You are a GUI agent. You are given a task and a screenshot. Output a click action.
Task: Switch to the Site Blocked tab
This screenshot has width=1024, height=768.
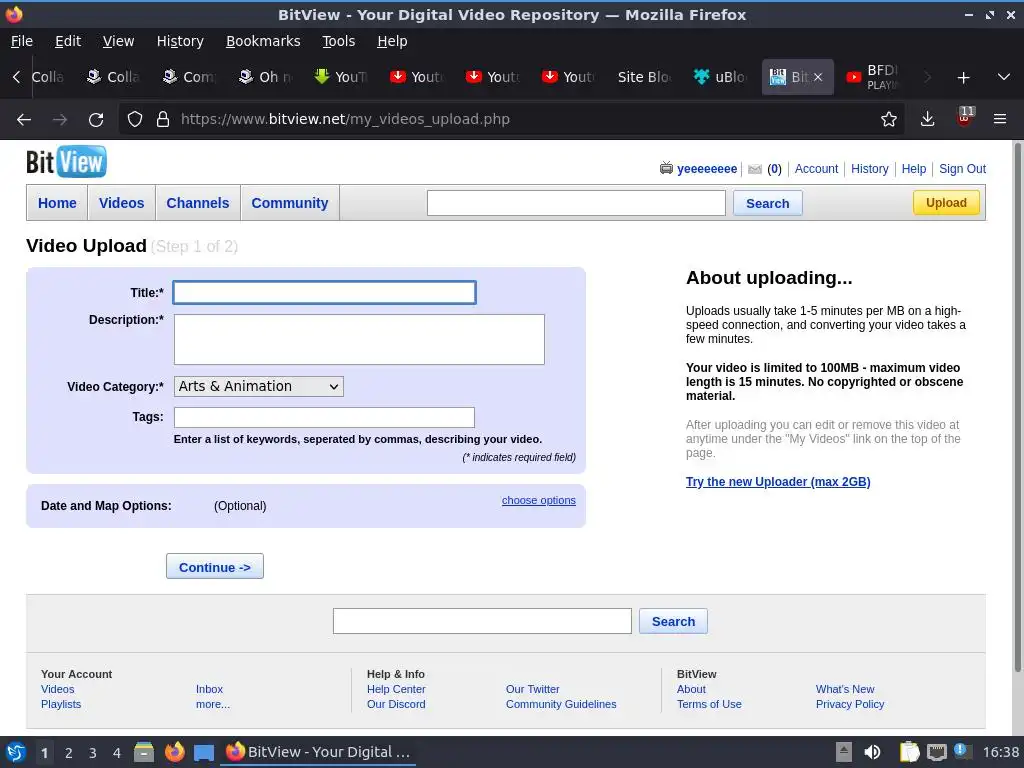643,77
